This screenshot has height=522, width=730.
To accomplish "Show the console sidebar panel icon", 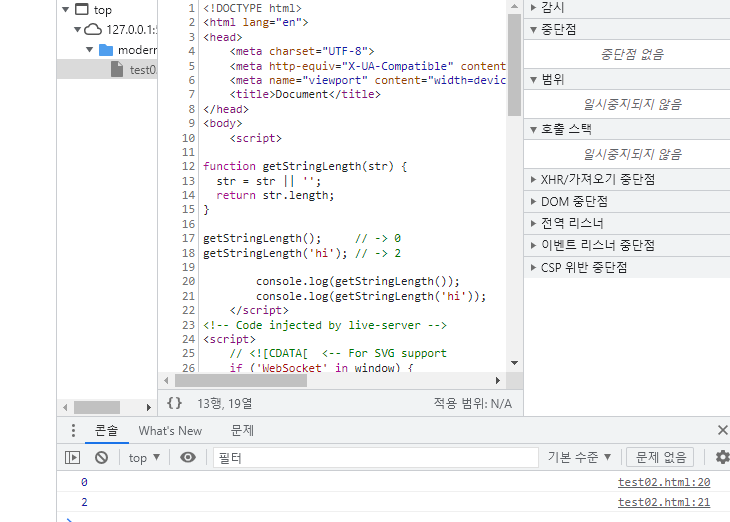I will (x=73, y=458).
